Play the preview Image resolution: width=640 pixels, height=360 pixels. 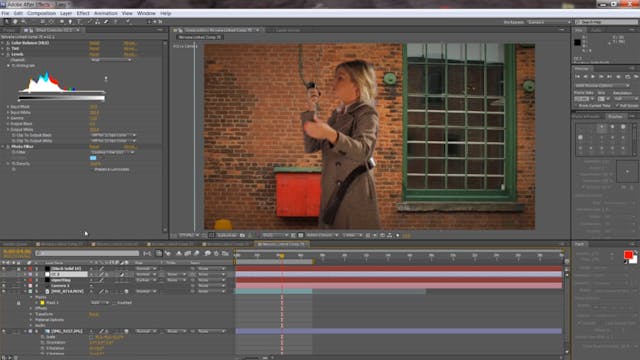(593, 76)
